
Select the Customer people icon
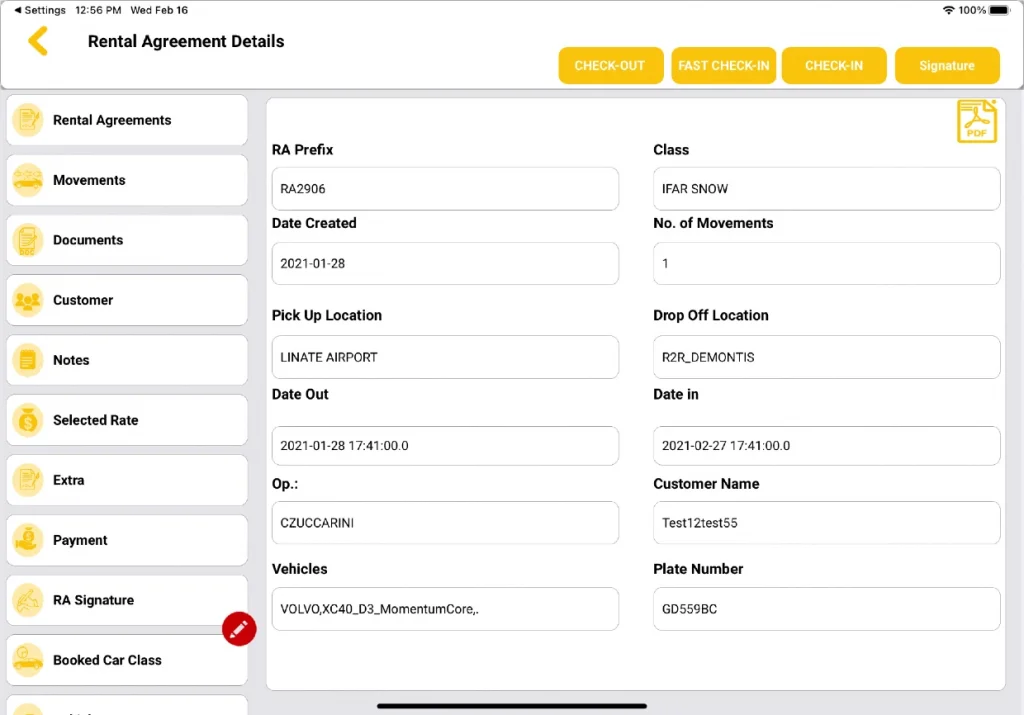pyautogui.click(x=27, y=300)
